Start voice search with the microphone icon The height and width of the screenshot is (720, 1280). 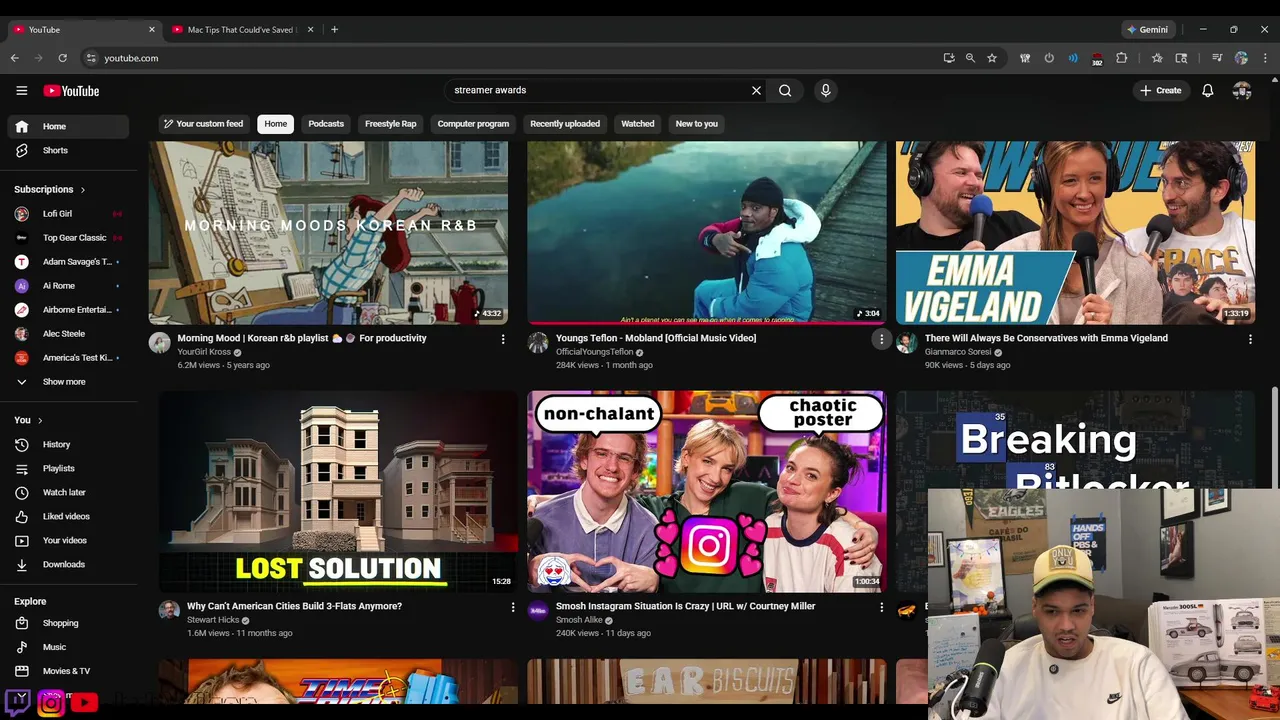pos(825,90)
